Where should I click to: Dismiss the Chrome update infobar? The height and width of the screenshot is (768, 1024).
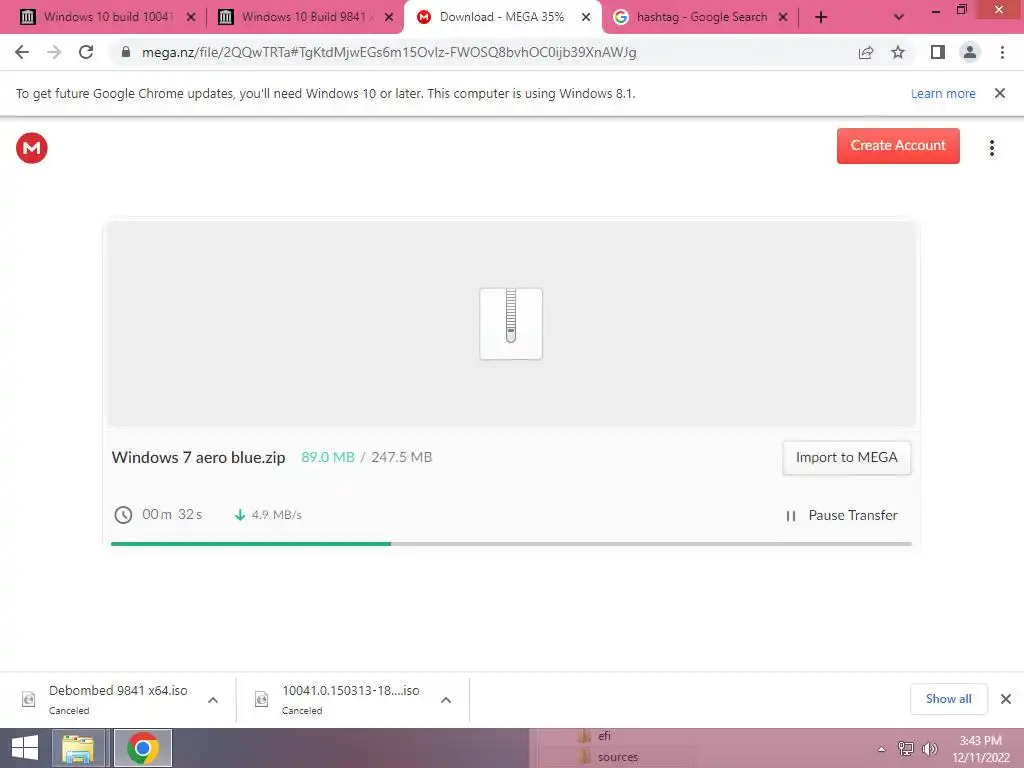(x=999, y=93)
